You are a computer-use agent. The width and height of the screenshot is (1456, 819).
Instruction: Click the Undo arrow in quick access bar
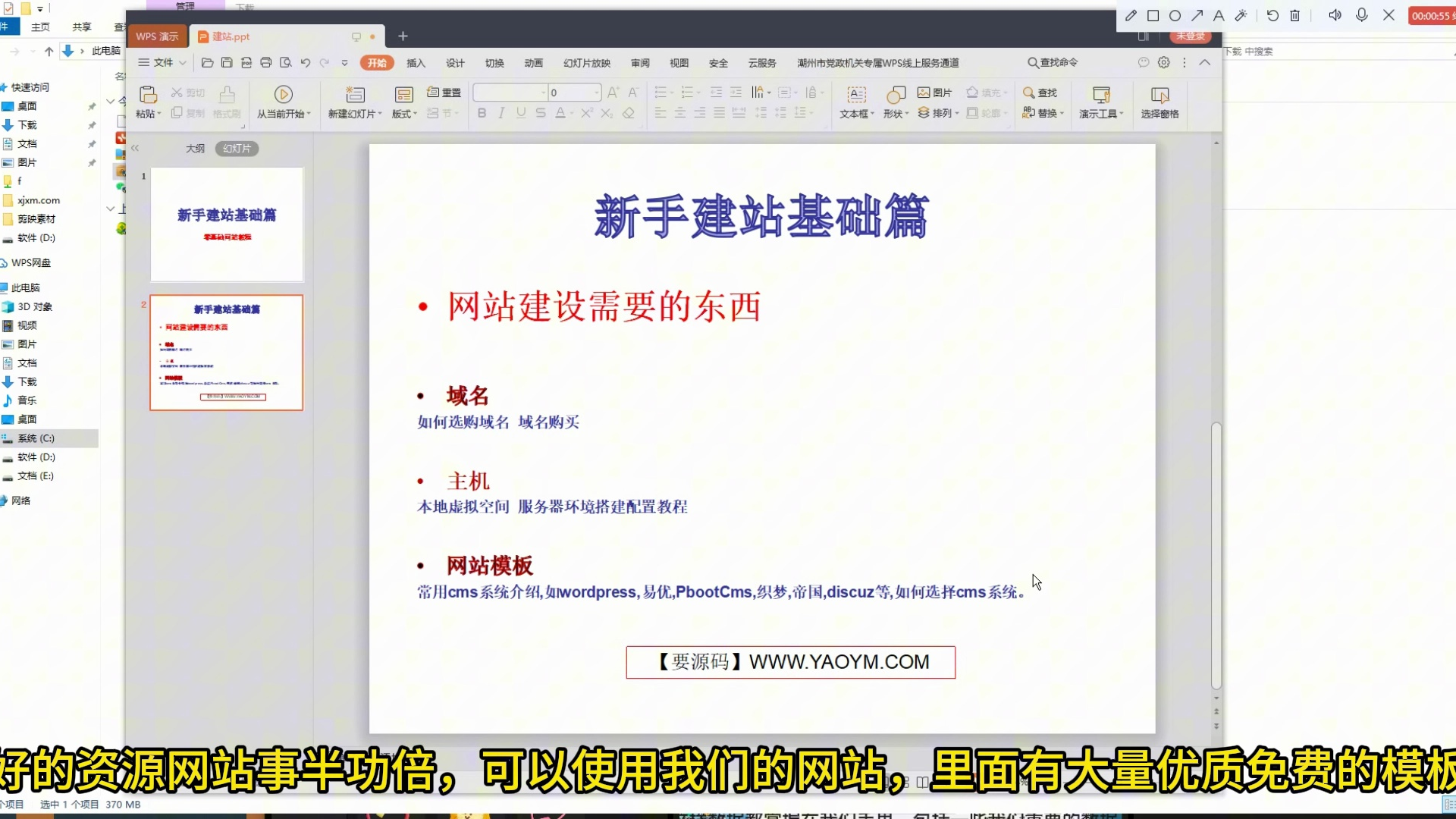tap(305, 63)
